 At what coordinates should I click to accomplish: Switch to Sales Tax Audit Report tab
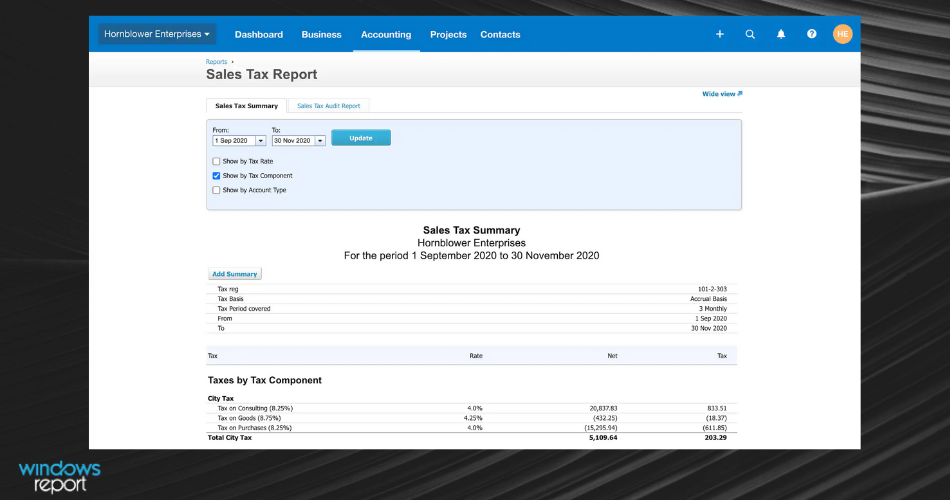tap(328, 106)
